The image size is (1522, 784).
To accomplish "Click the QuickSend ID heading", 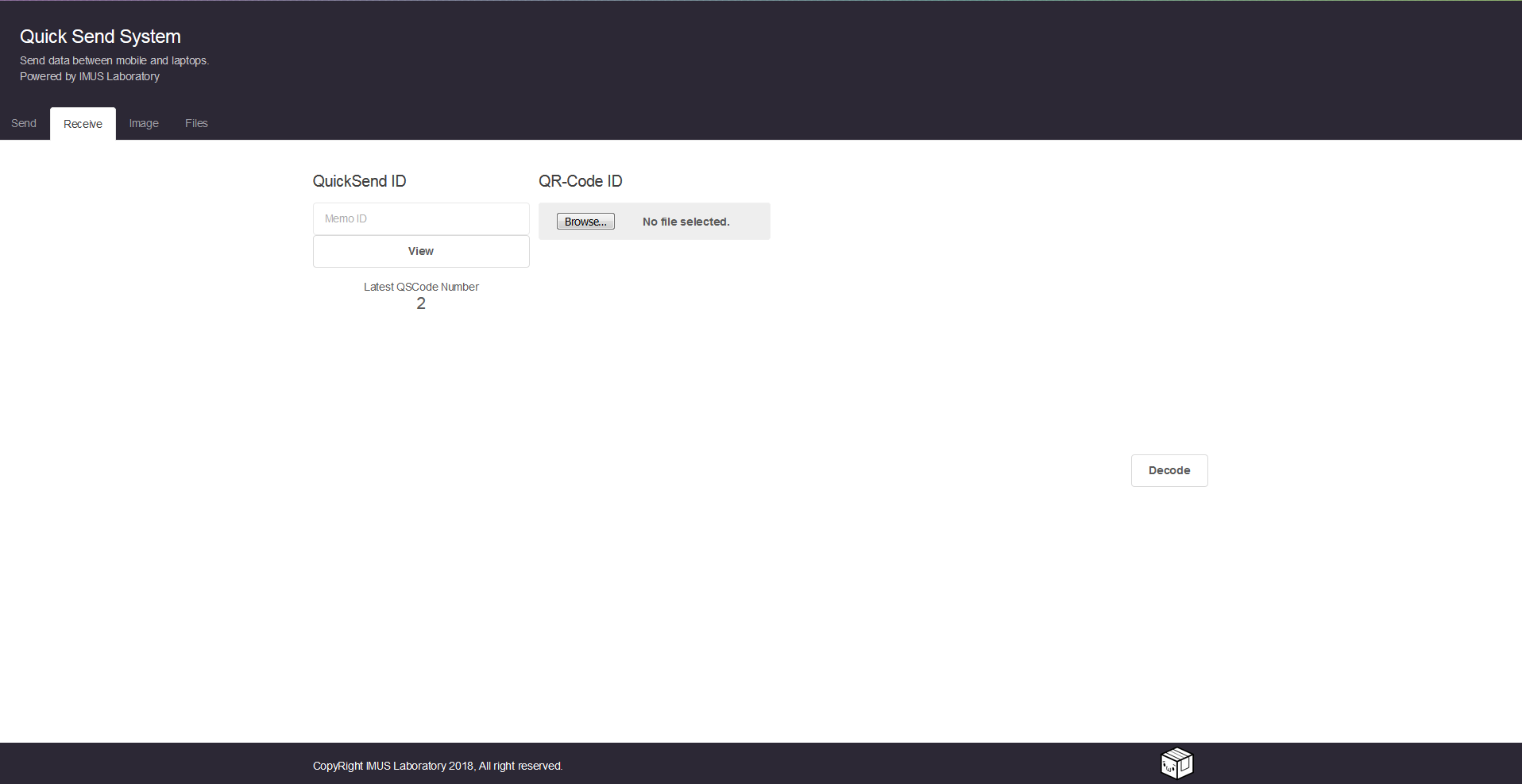I will tap(359, 181).
